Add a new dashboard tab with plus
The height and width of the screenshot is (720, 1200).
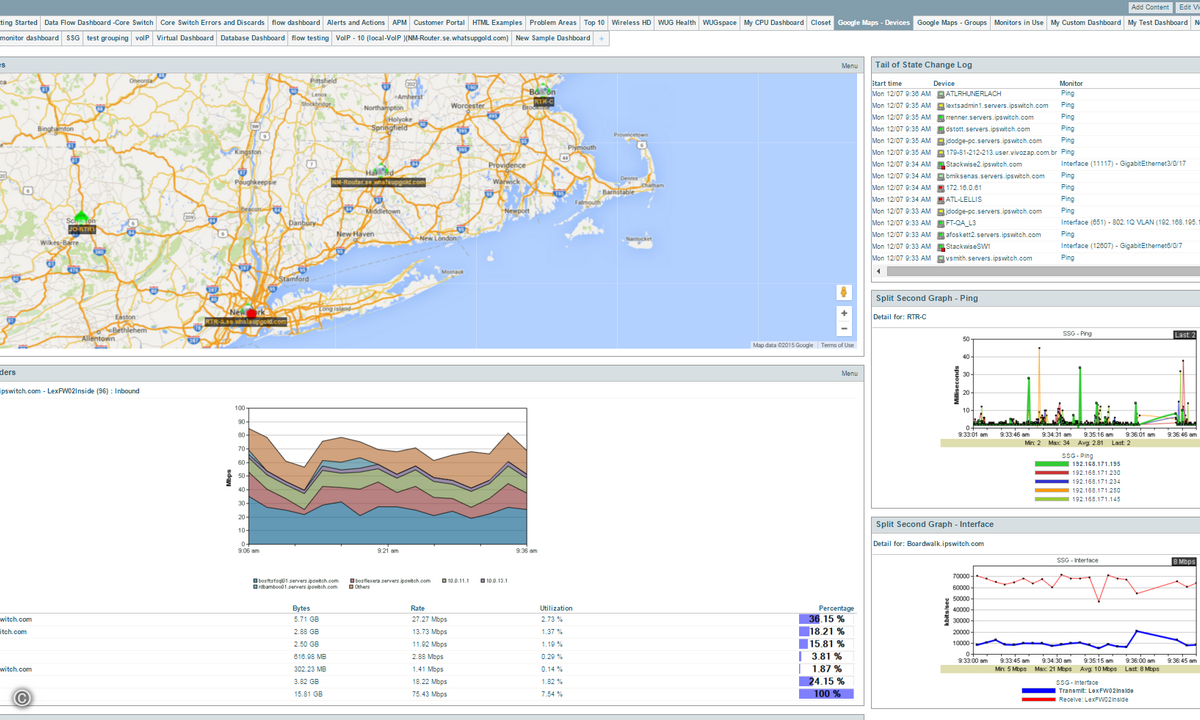601,38
